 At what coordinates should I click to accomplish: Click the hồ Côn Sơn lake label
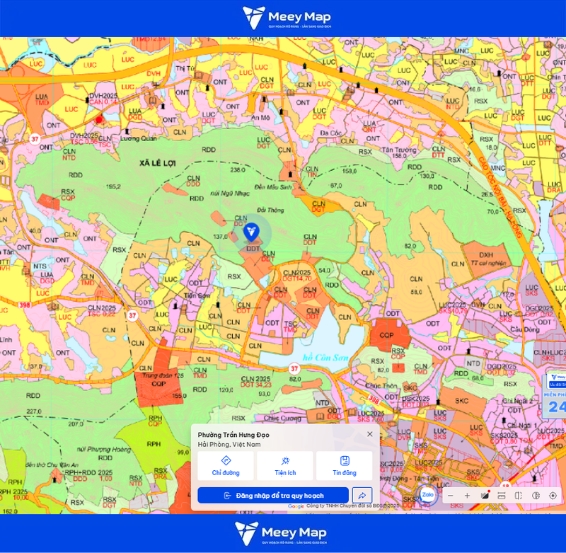325,358
